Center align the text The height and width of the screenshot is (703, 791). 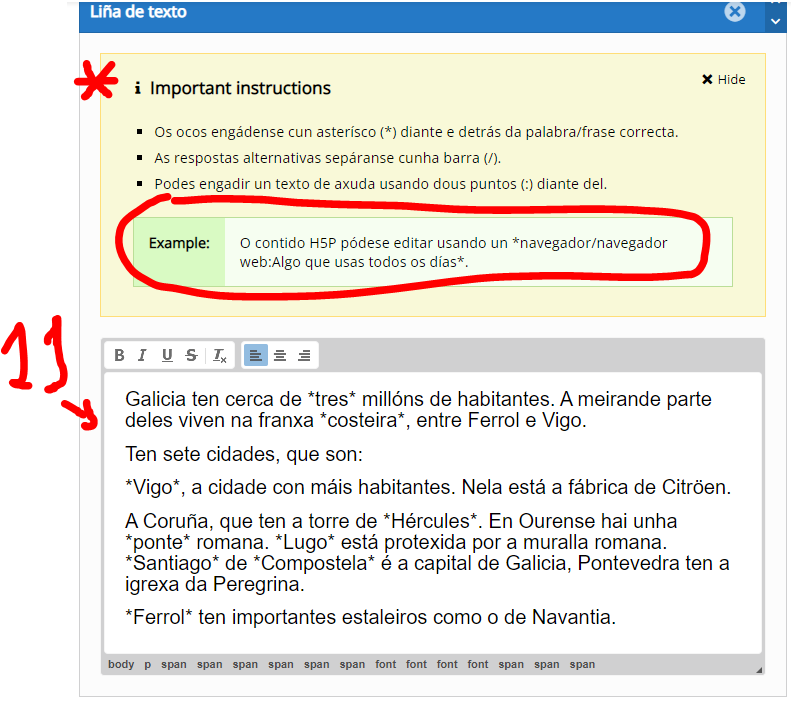click(x=280, y=355)
